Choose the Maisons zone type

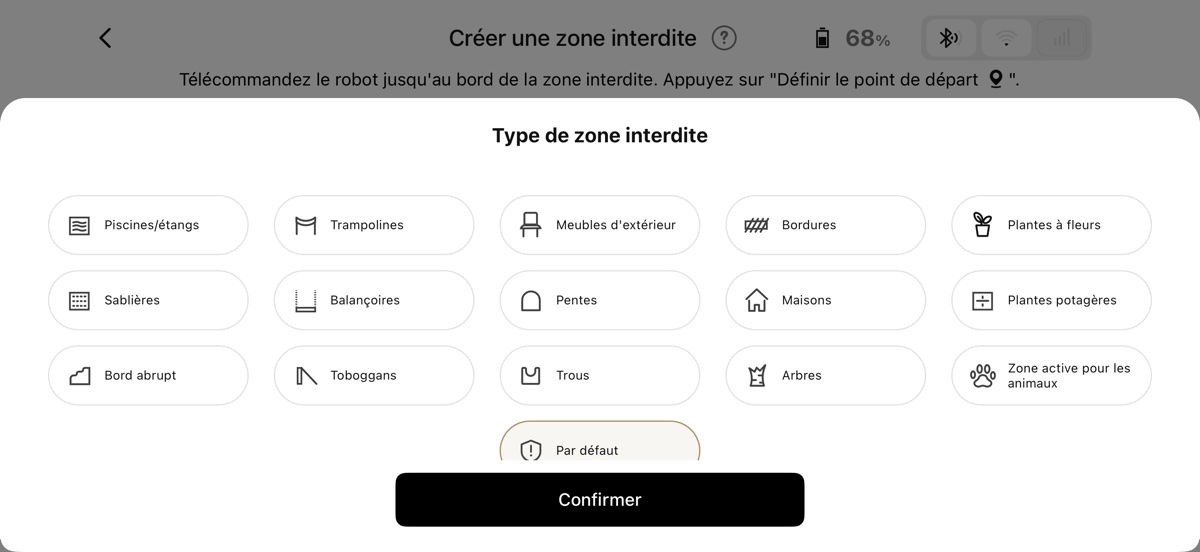pyautogui.click(x=826, y=300)
